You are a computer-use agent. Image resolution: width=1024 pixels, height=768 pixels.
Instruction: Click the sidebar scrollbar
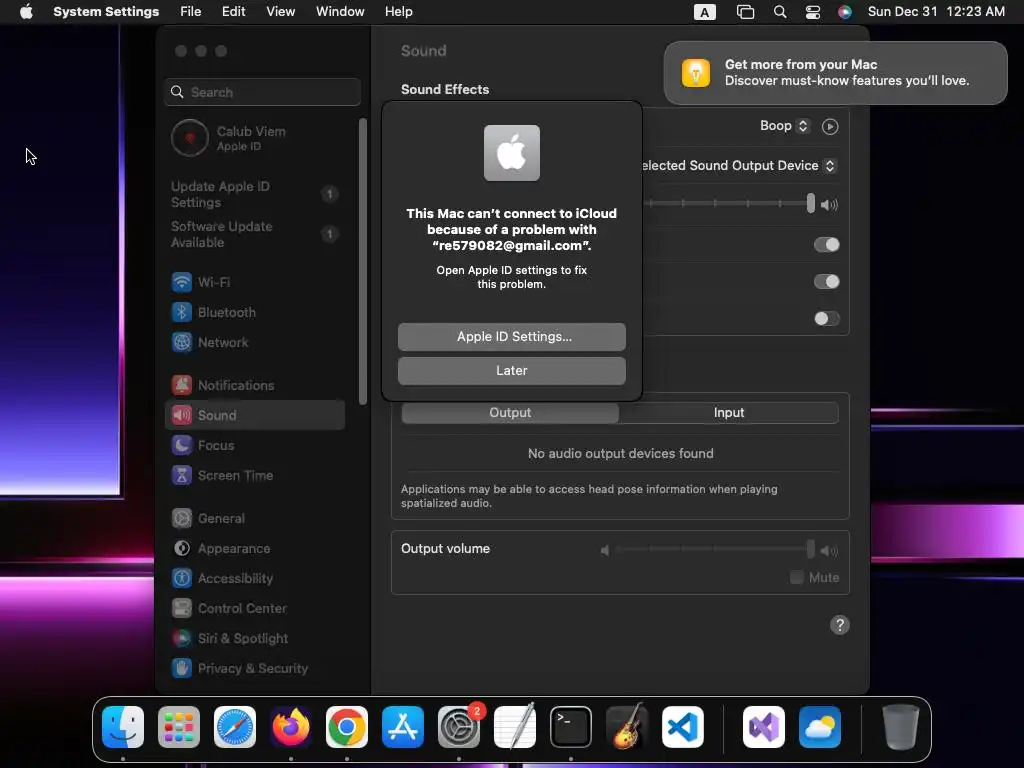(x=363, y=261)
